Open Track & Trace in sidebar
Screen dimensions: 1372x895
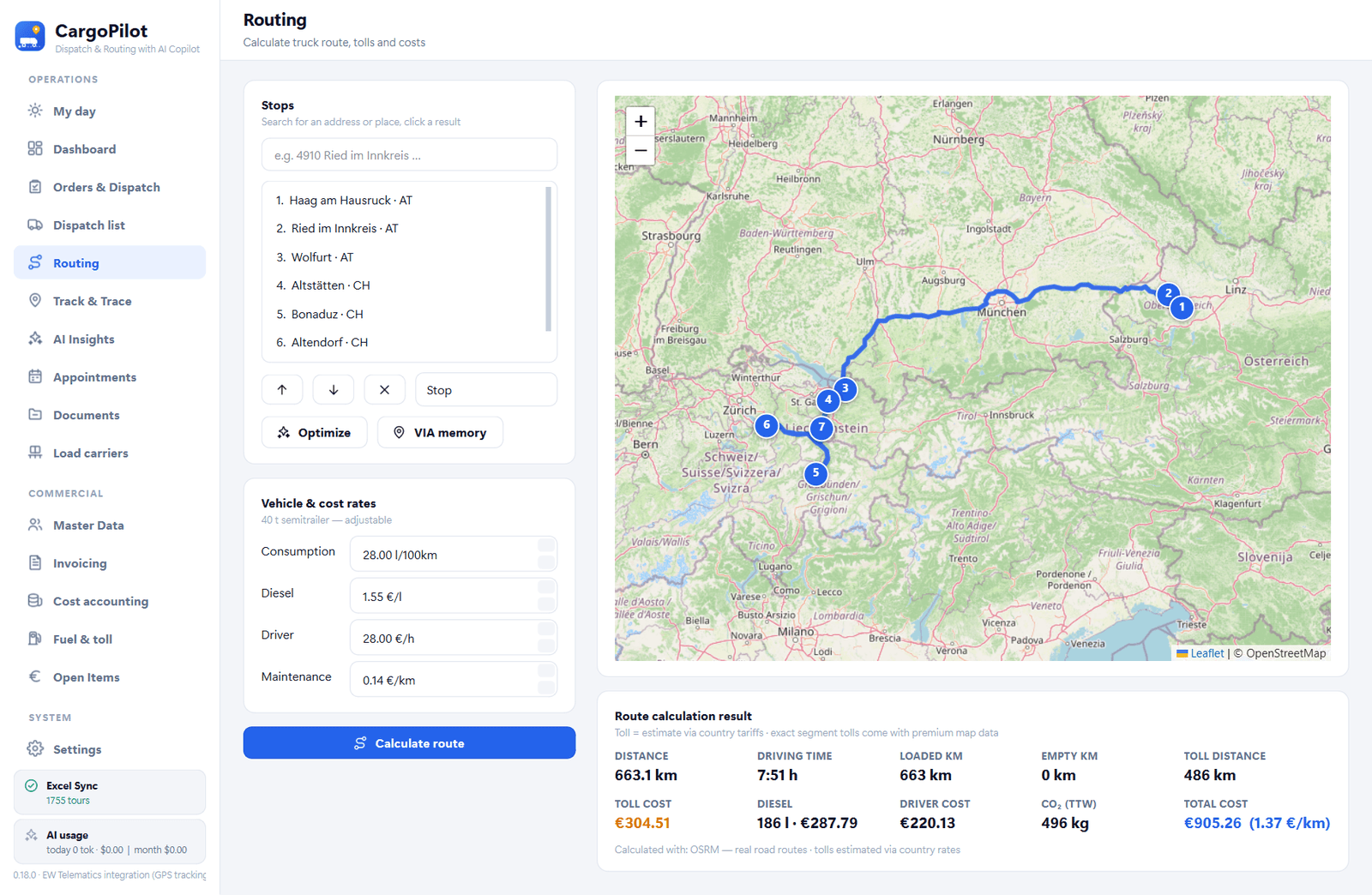coord(110,301)
